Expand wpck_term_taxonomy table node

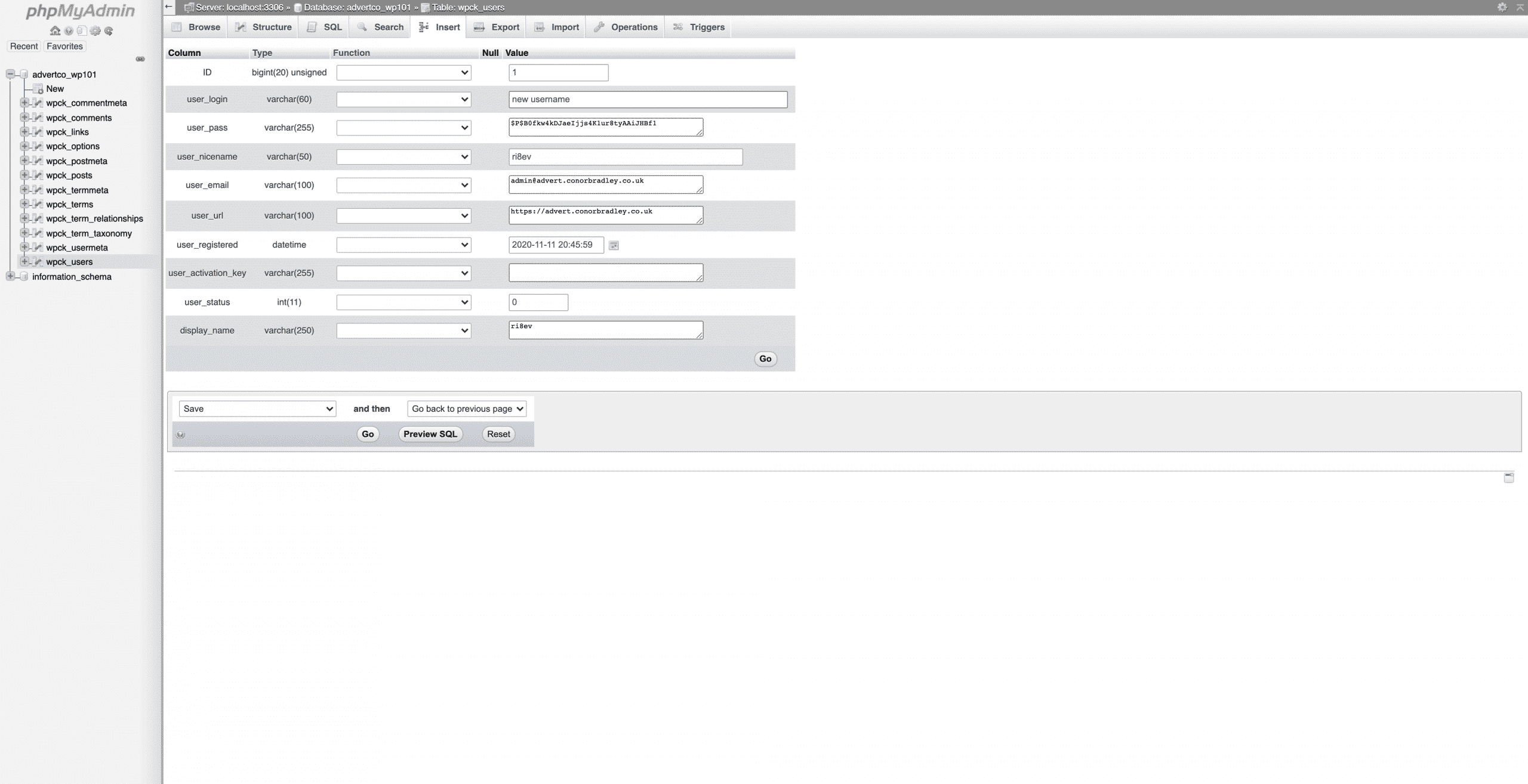coord(24,233)
